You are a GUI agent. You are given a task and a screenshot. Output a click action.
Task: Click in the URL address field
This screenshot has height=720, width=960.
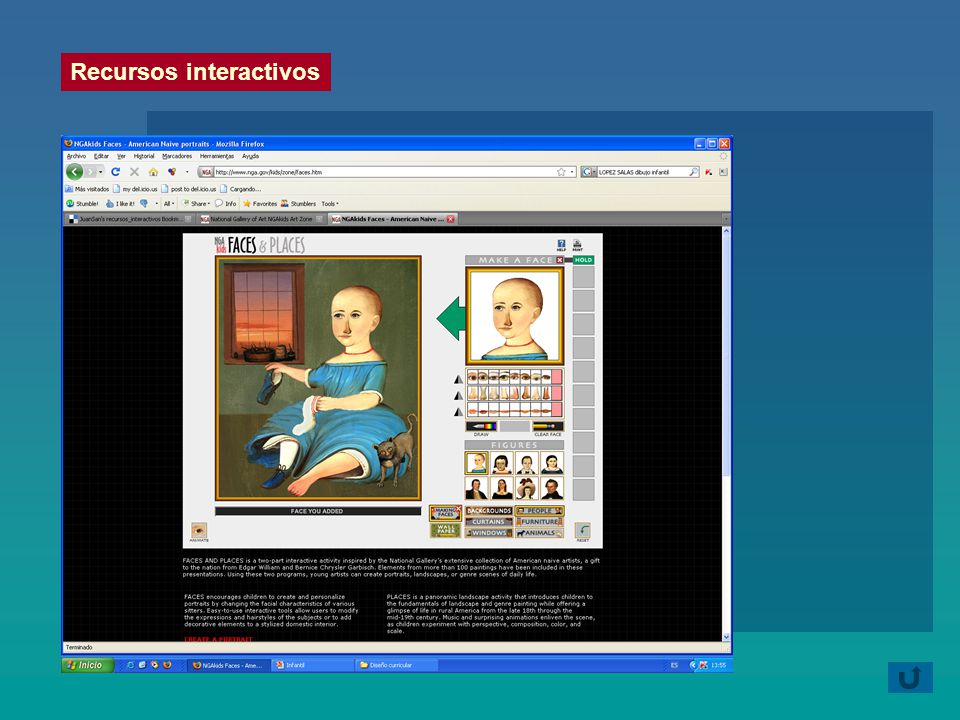tap(384, 172)
